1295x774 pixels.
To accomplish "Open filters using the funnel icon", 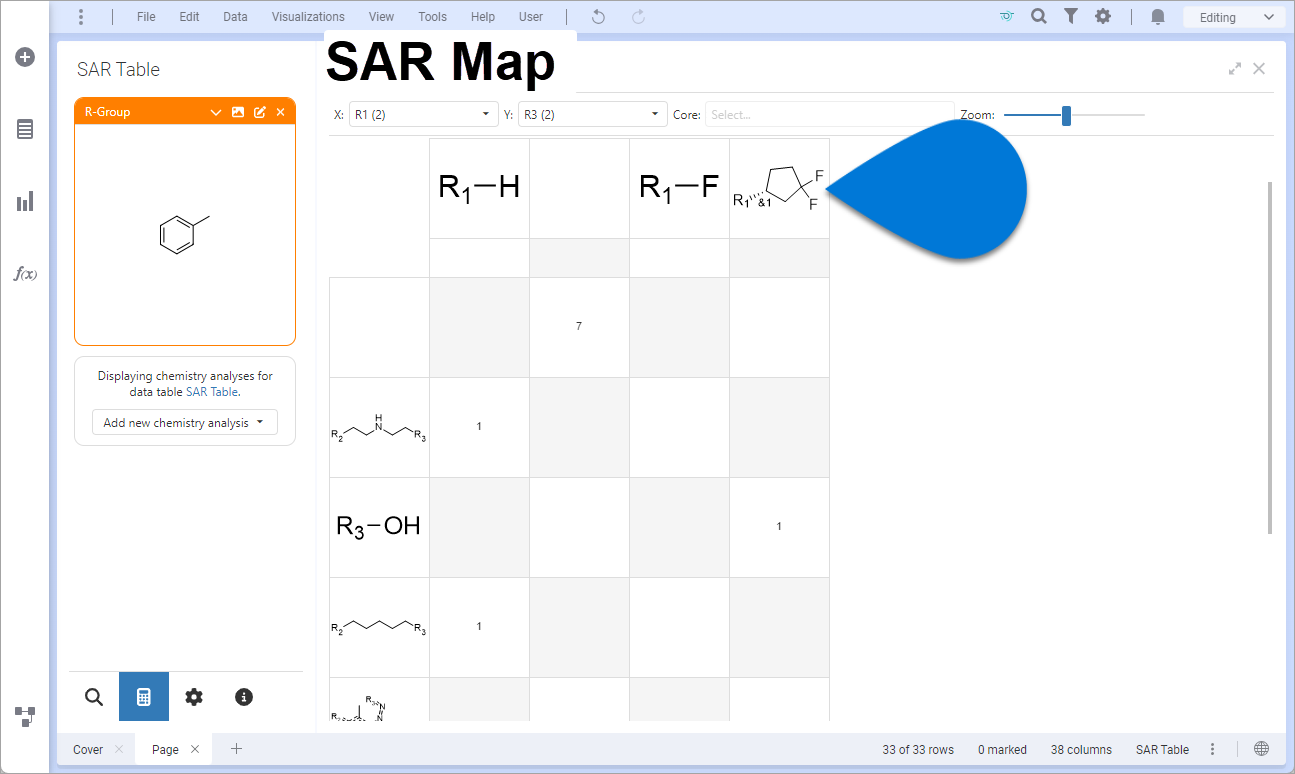I will (1070, 16).
